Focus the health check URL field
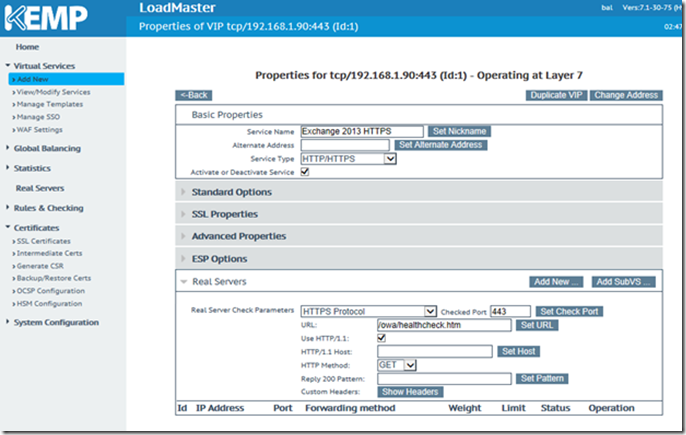Viewport: 686px width, 435px height. pos(444,325)
